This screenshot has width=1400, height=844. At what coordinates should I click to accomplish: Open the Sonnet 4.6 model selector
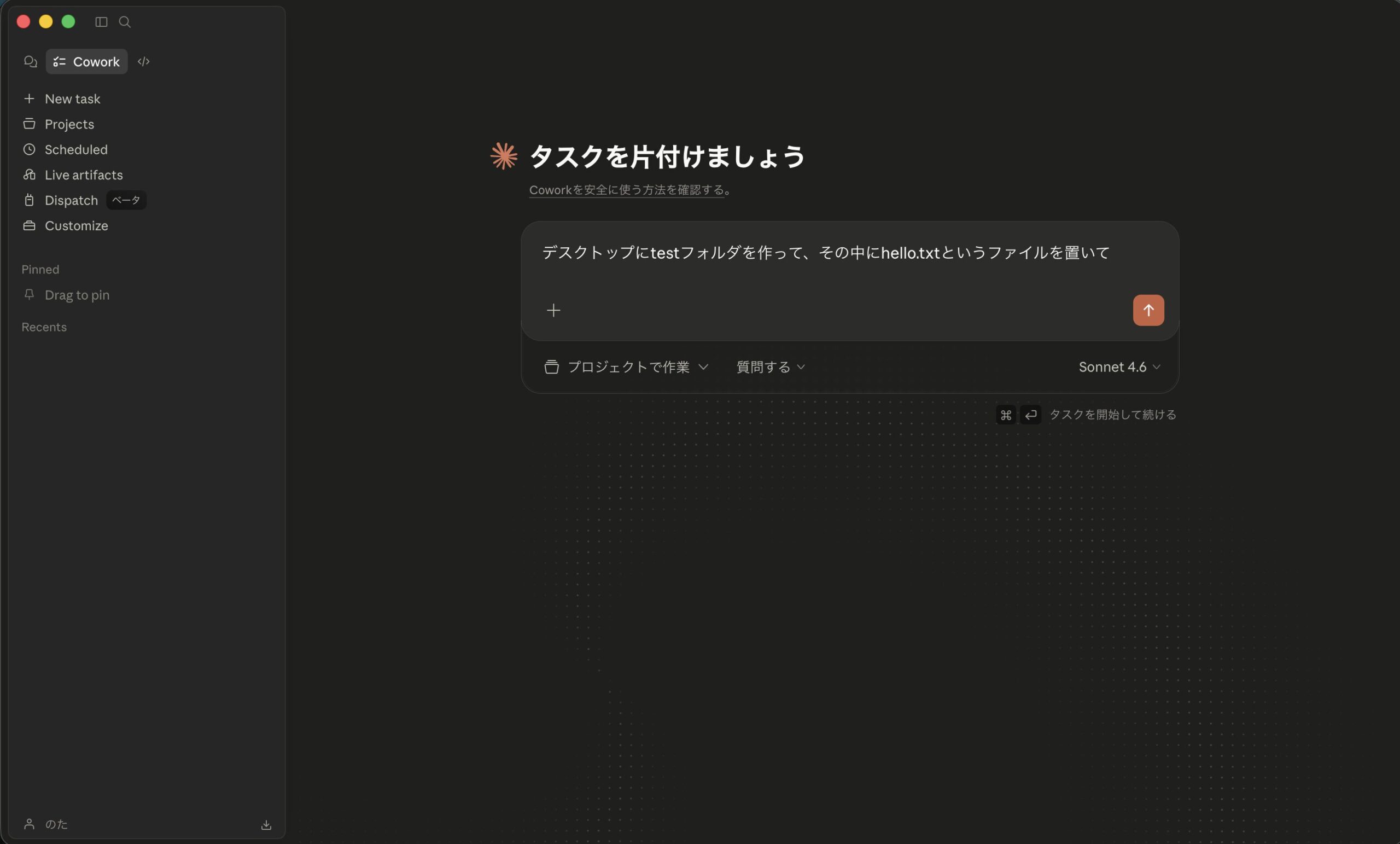tap(1119, 367)
